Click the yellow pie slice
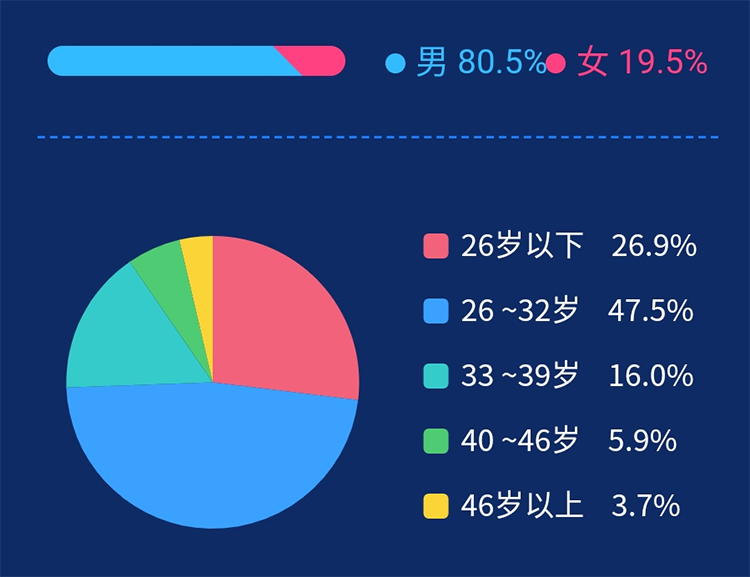750x577 pixels. [x=199, y=258]
